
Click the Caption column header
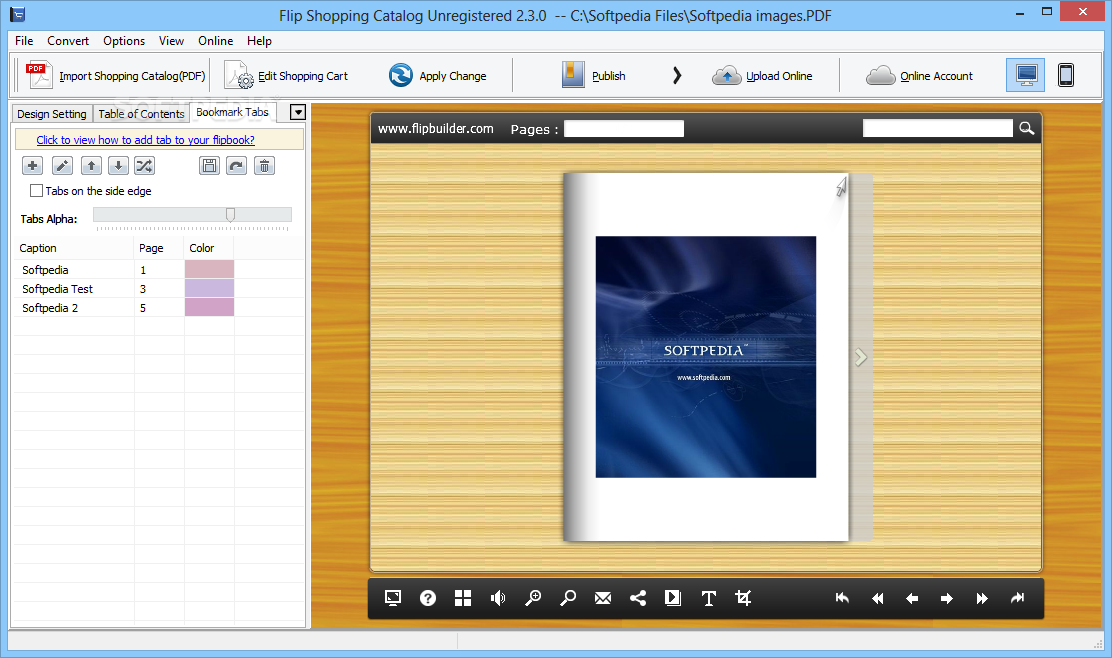74,248
